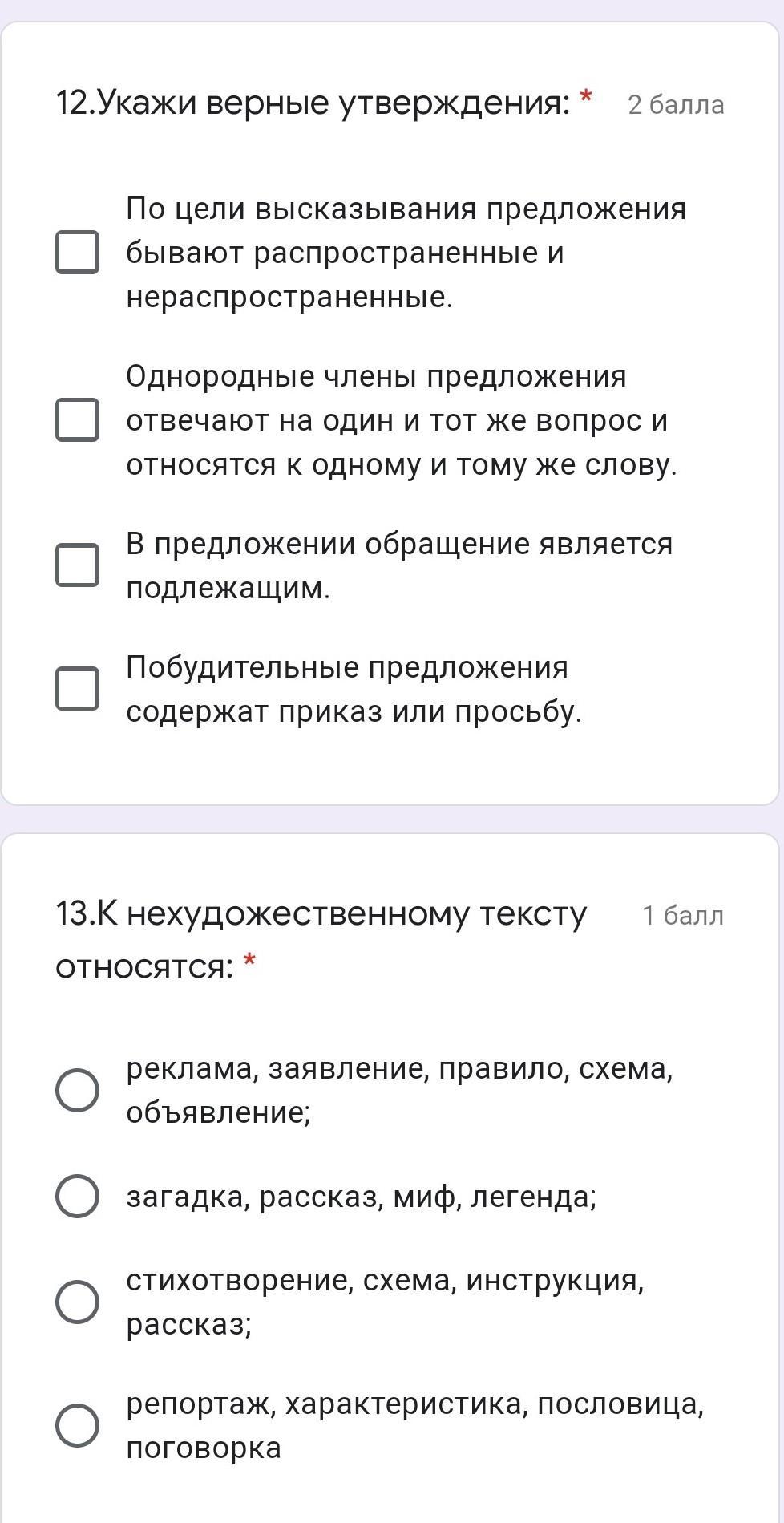Enable the Побудительные предложения checkbox
The width and height of the screenshot is (784, 1523).
coord(77,689)
